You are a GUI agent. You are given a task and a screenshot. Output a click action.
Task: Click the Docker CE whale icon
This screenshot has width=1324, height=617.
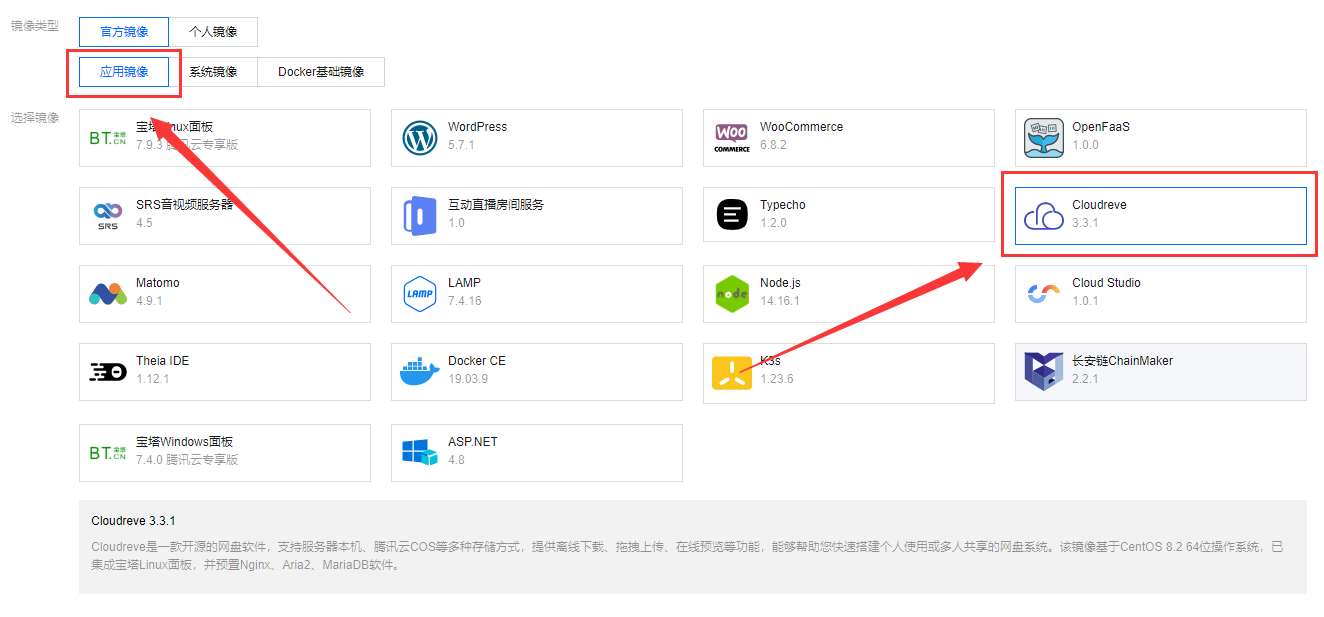[x=420, y=372]
